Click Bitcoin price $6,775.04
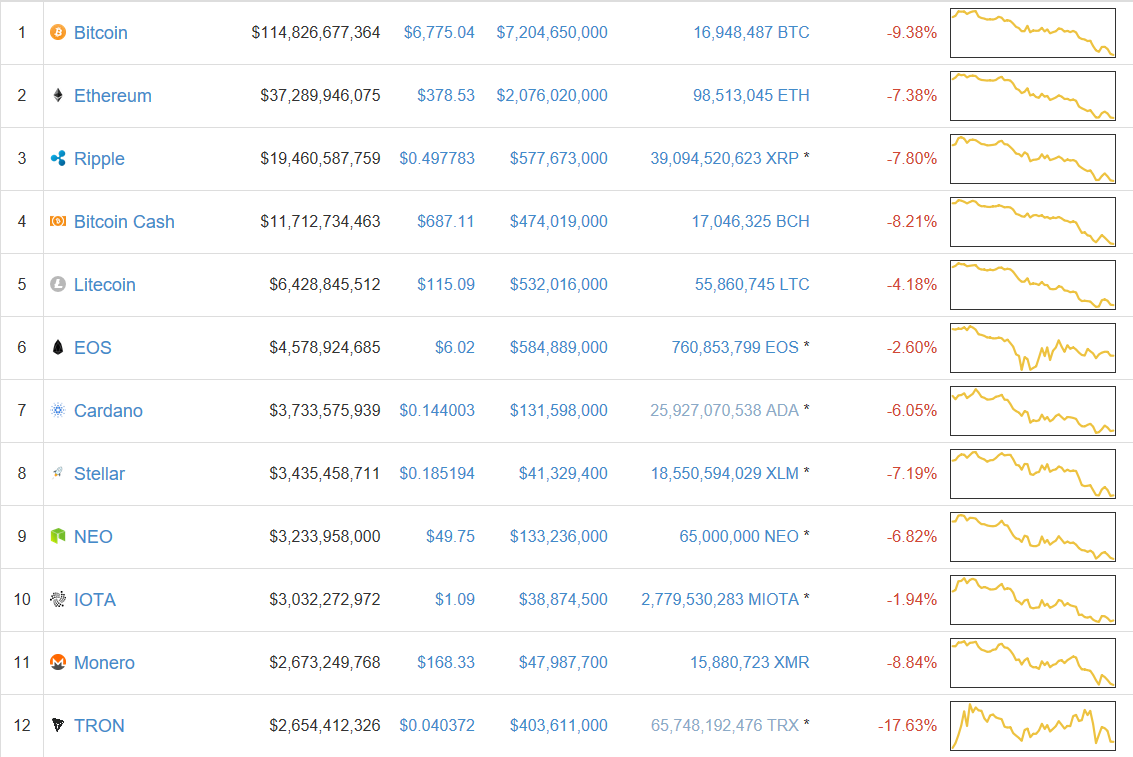The width and height of the screenshot is (1133, 757). [439, 33]
